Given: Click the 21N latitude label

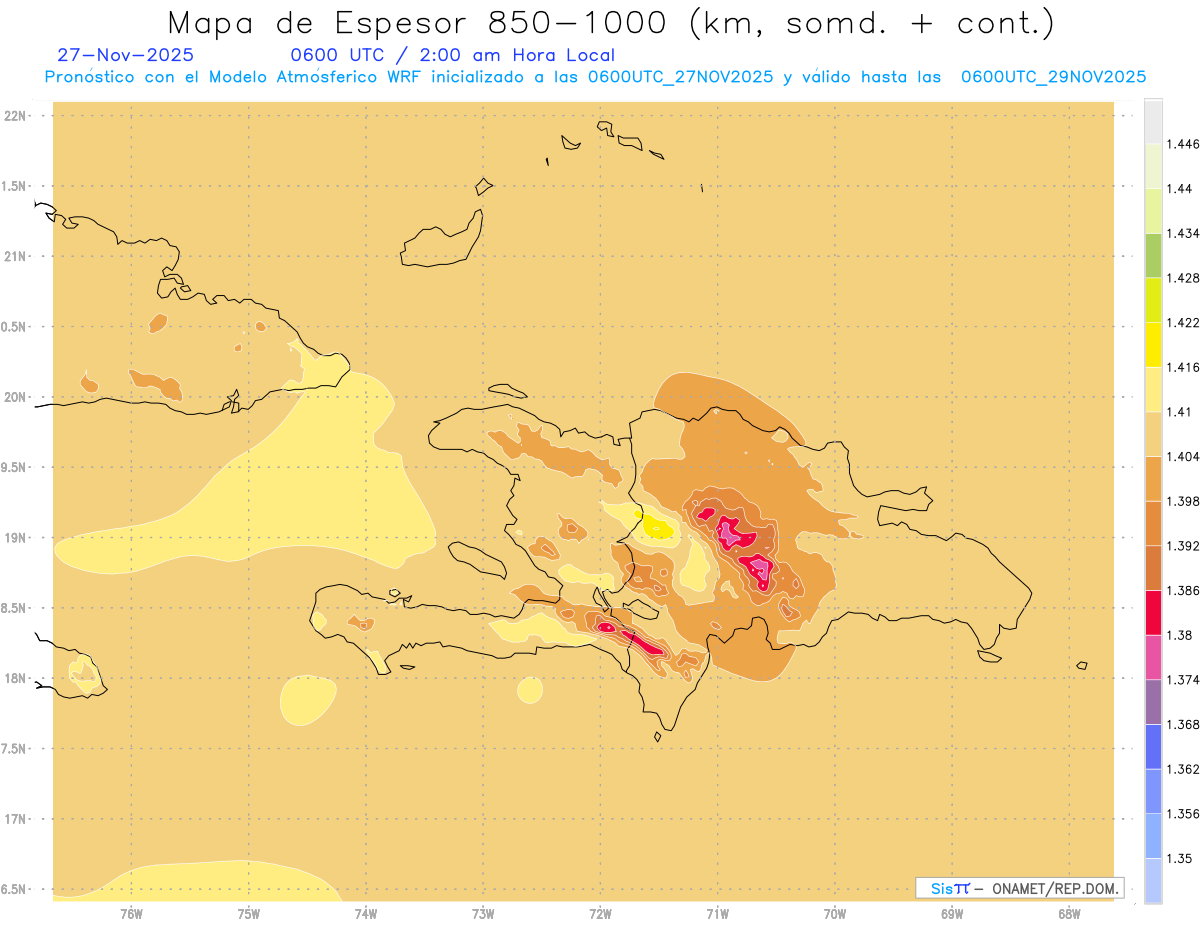Looking at the screenshot, I should (x=15, y=256).
